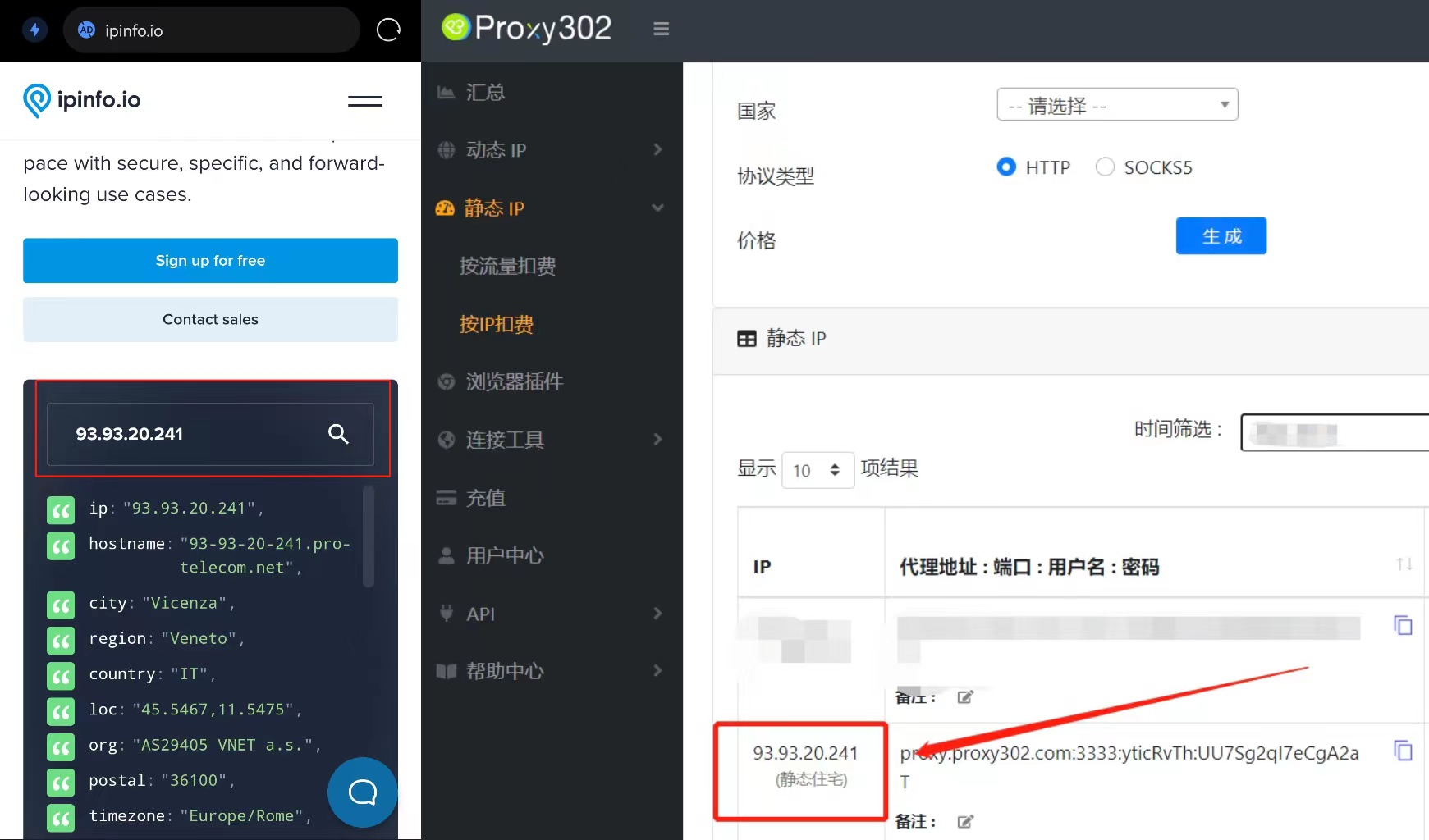The image size is (1429, 840).
Task: Collapse the 静态 IP sidebar section
Action: click(657, 208)
